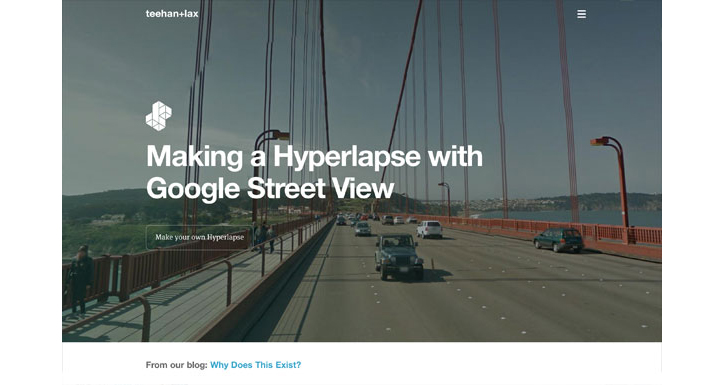Image resolution: width=724 pixels, height=385 pixels.
Task: Open the 'Why Does This Exist?' blog link
Action: coord(255,365)
